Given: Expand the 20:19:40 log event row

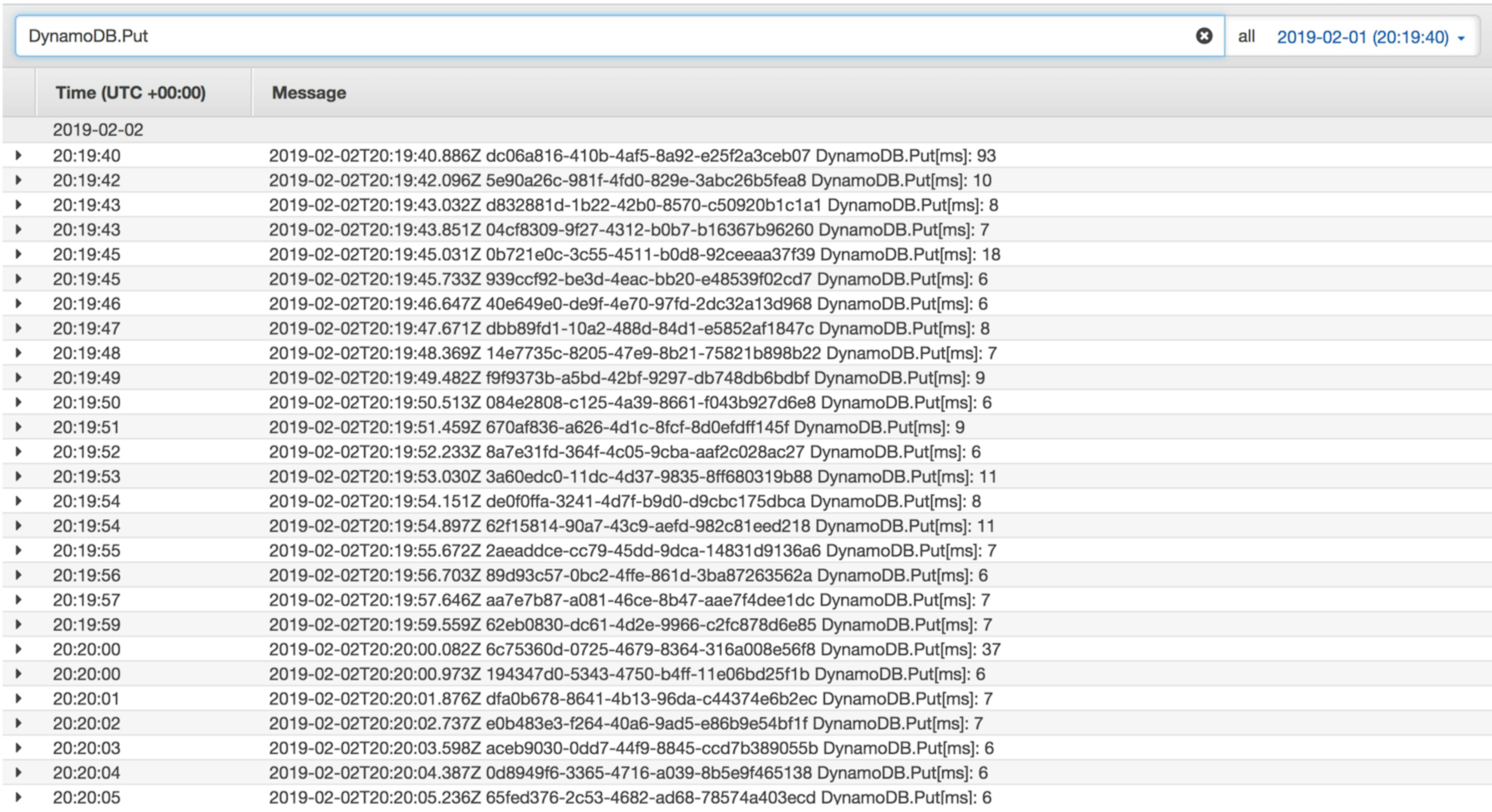Looking at the screenshot, I should (19, 155).
